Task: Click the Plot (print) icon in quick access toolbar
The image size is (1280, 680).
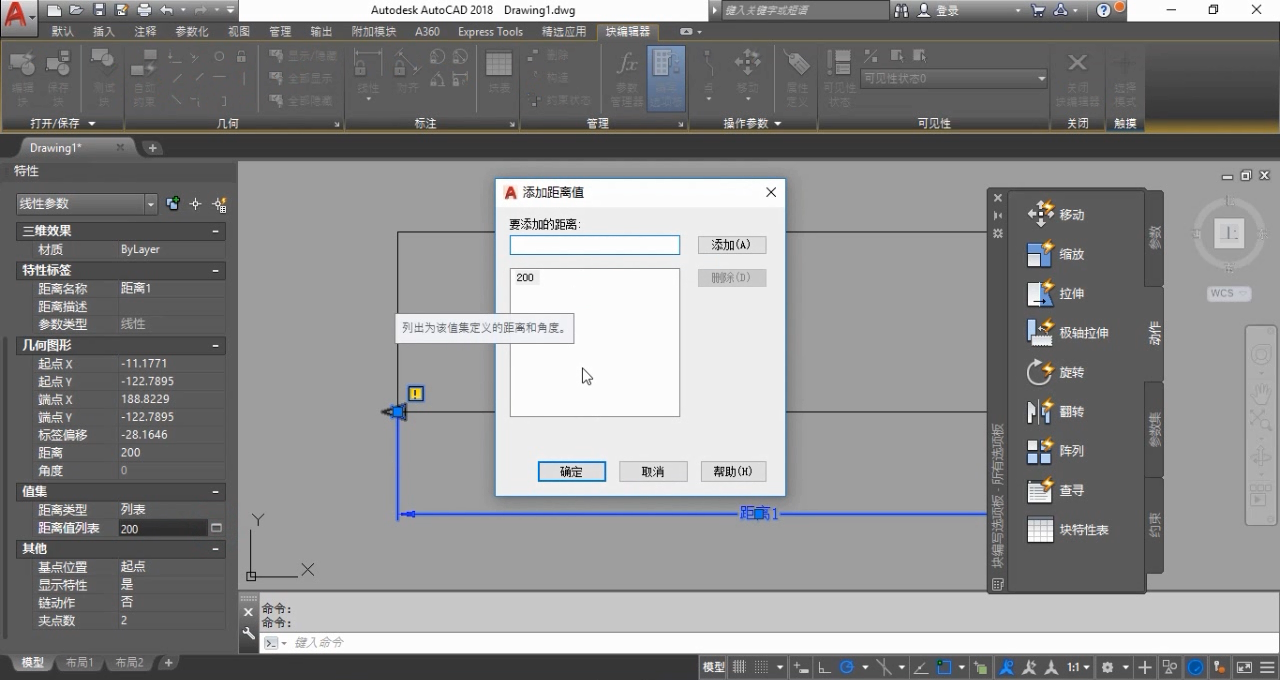Action: (x=143, y=10)
